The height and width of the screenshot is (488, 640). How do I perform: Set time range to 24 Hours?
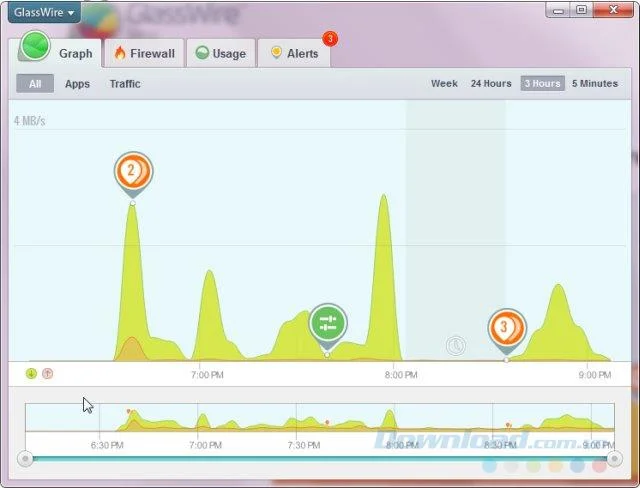point(491,84)
